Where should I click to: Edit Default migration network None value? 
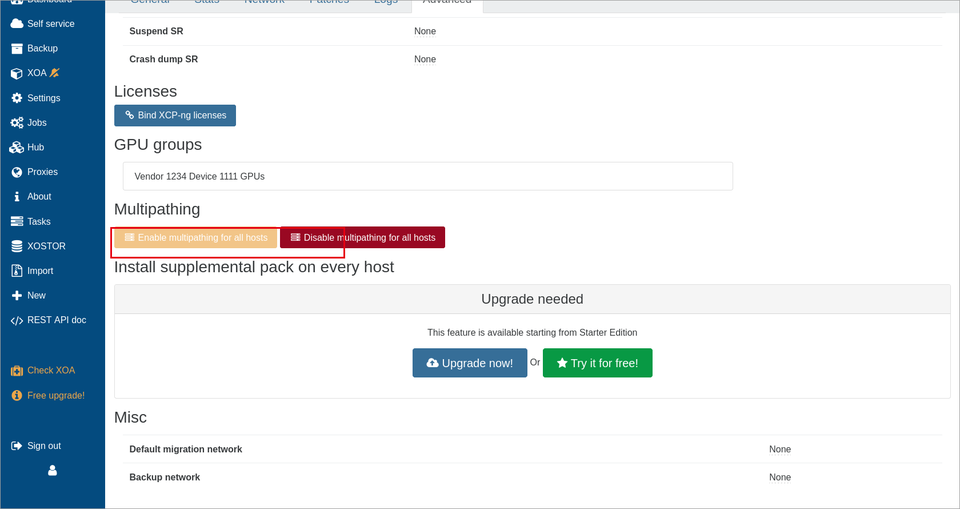coord(780,449)
